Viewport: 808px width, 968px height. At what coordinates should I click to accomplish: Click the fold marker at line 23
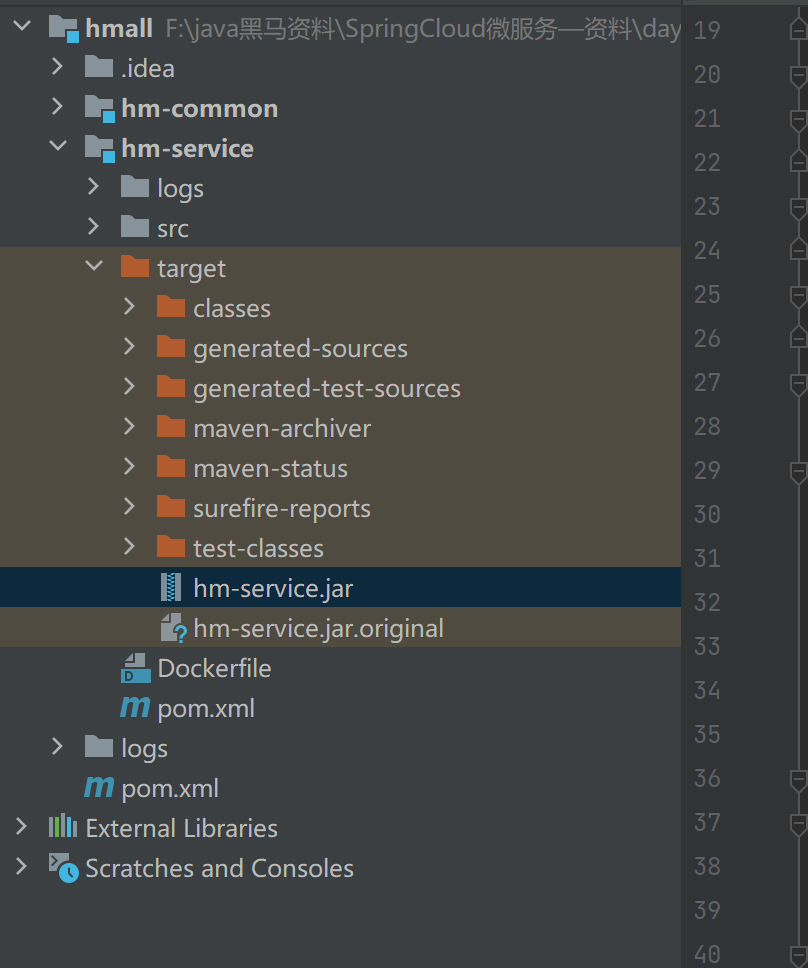[799, 207]
